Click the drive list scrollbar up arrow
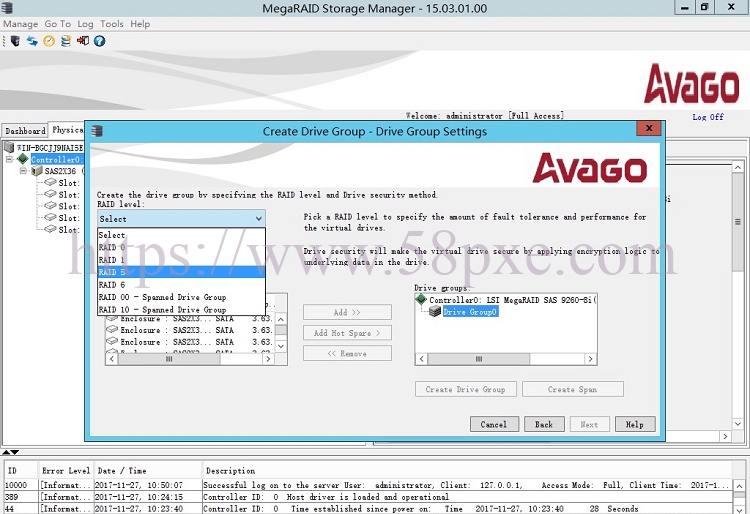Viewport: 750px width, 514px height. [x=281, y=319]
